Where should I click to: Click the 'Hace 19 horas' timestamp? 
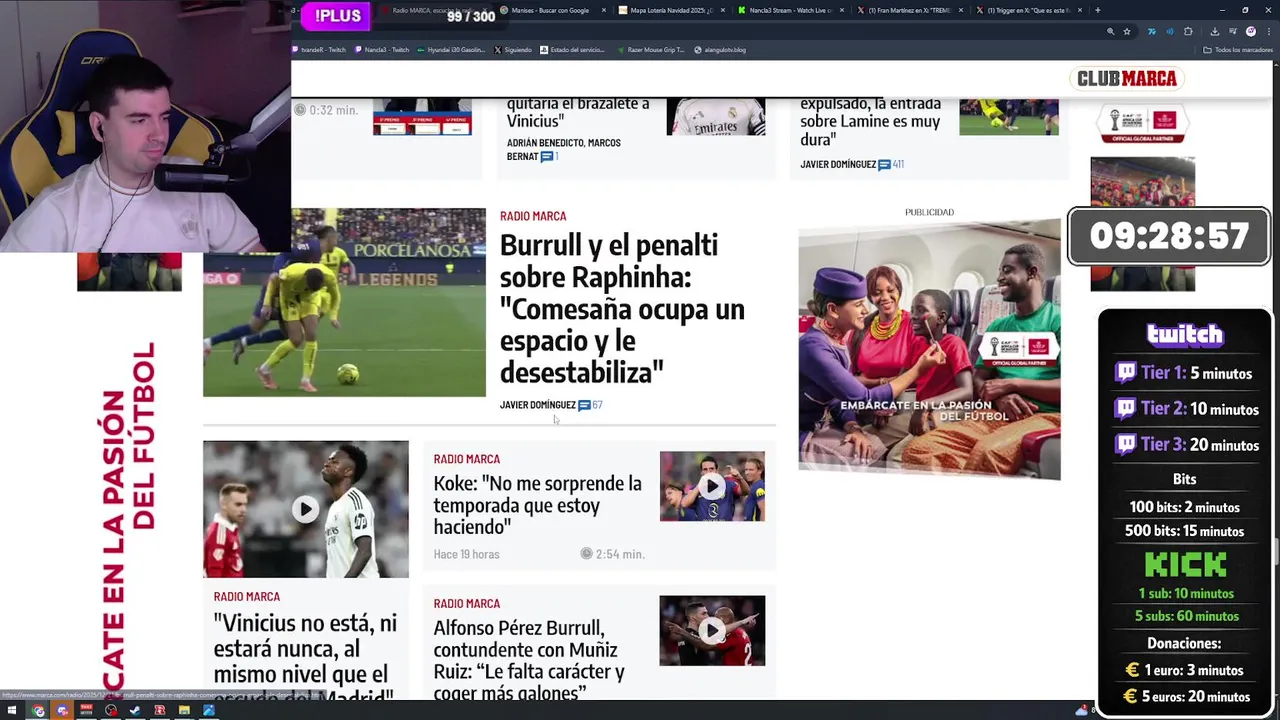pyautogui.click(x=466, y=554)
